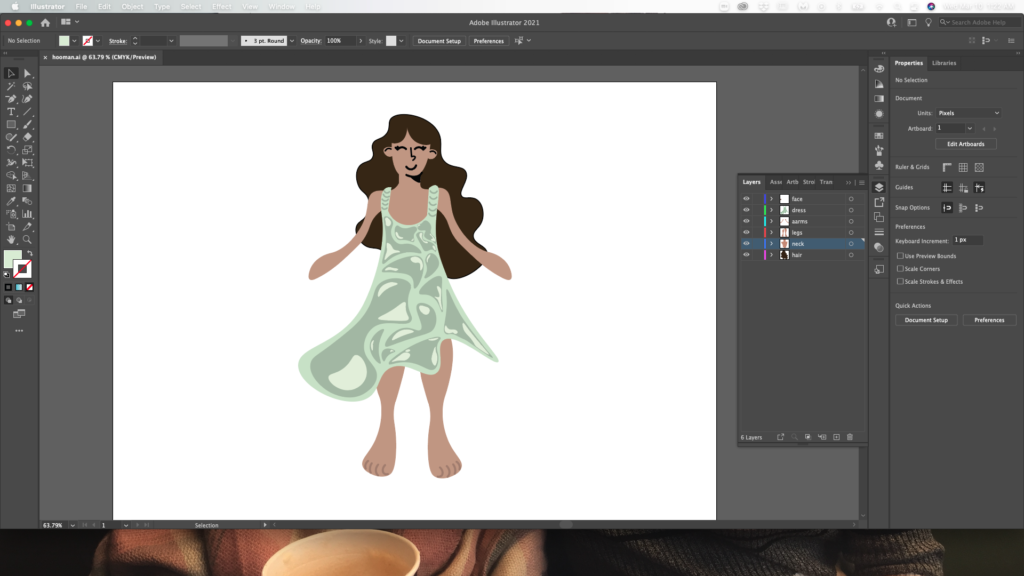
Task: Hide the dress layer using eye icon
Action: tap(746, 210)
